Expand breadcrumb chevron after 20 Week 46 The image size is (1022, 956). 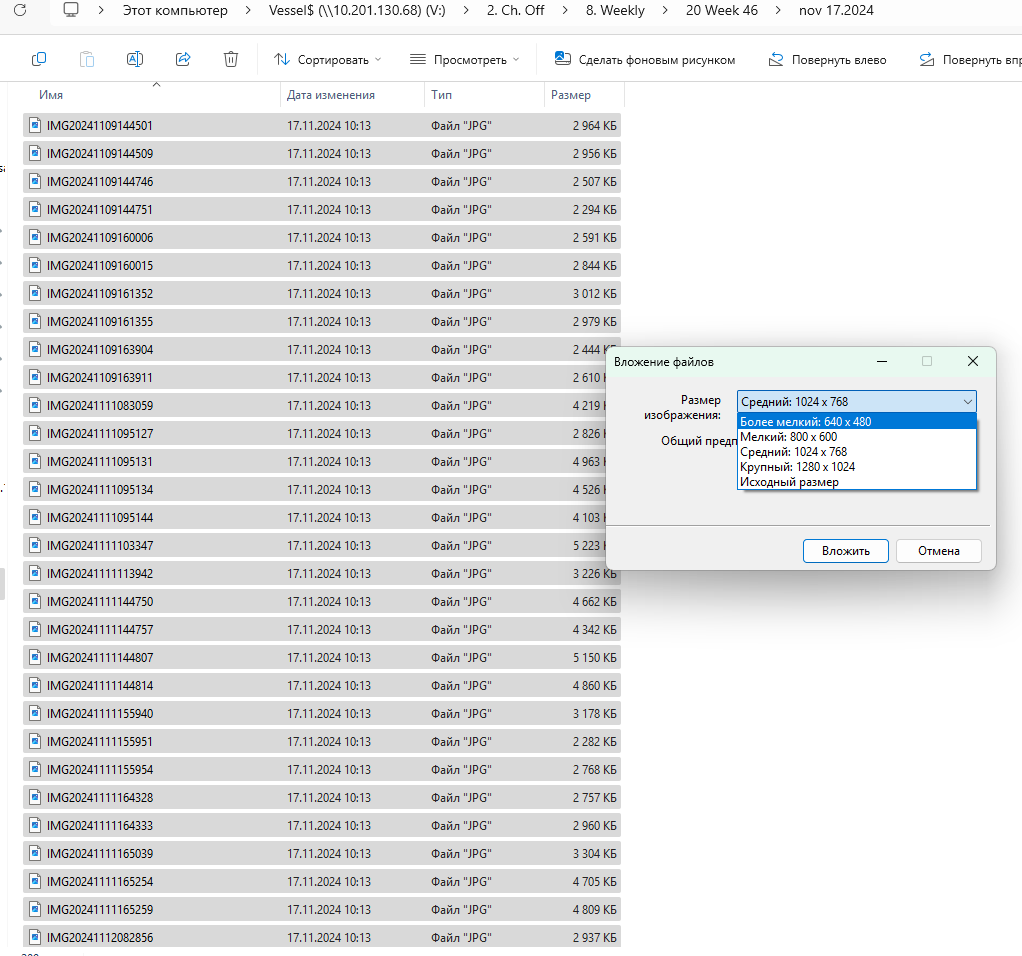[778, 10]
